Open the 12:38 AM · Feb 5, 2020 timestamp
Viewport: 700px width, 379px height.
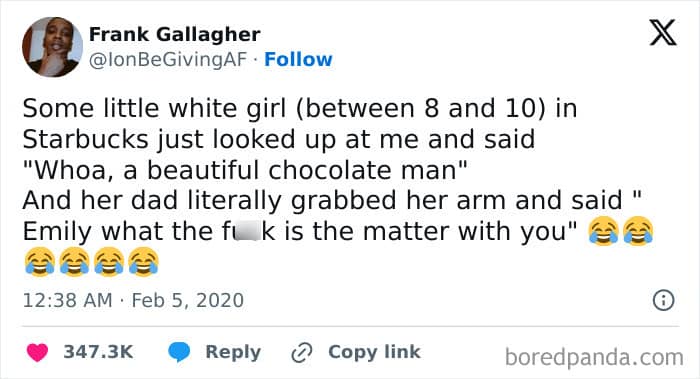click(x=133, y=300)
